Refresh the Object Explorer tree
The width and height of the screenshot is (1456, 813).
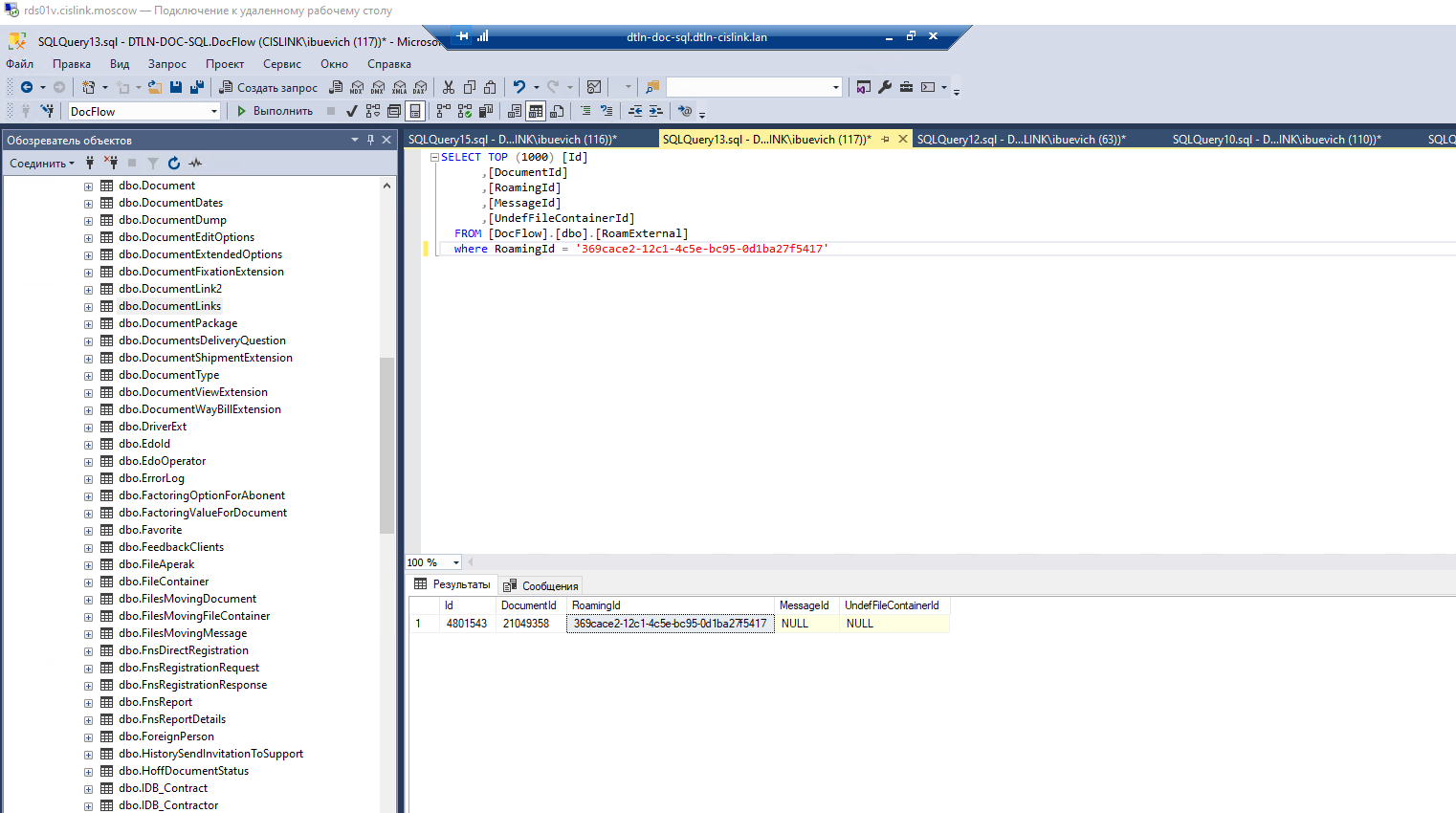point(174,163)
